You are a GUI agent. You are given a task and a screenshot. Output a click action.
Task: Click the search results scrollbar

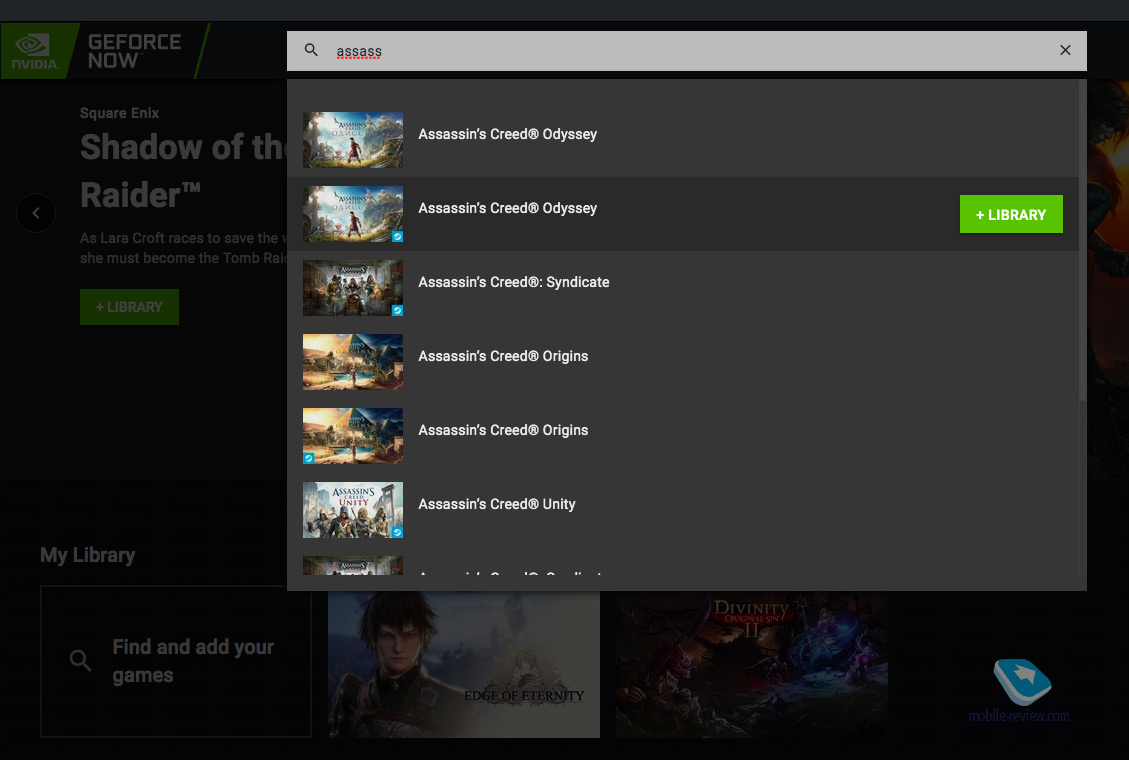(x=1082, y=240)
